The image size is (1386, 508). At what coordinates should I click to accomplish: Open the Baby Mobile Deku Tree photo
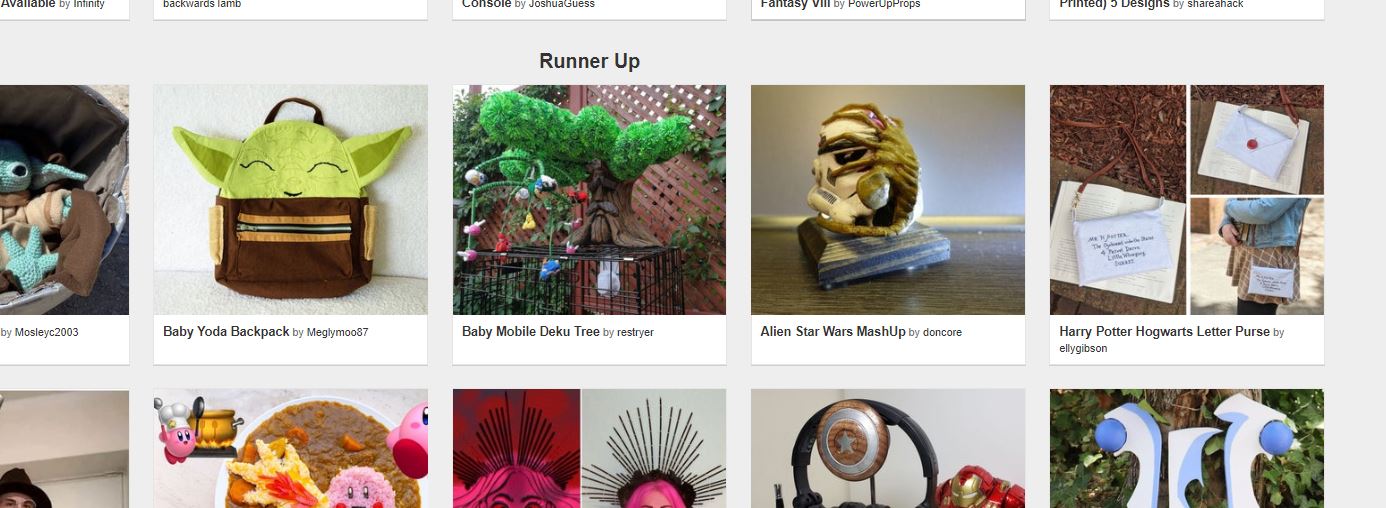point(589,200)
